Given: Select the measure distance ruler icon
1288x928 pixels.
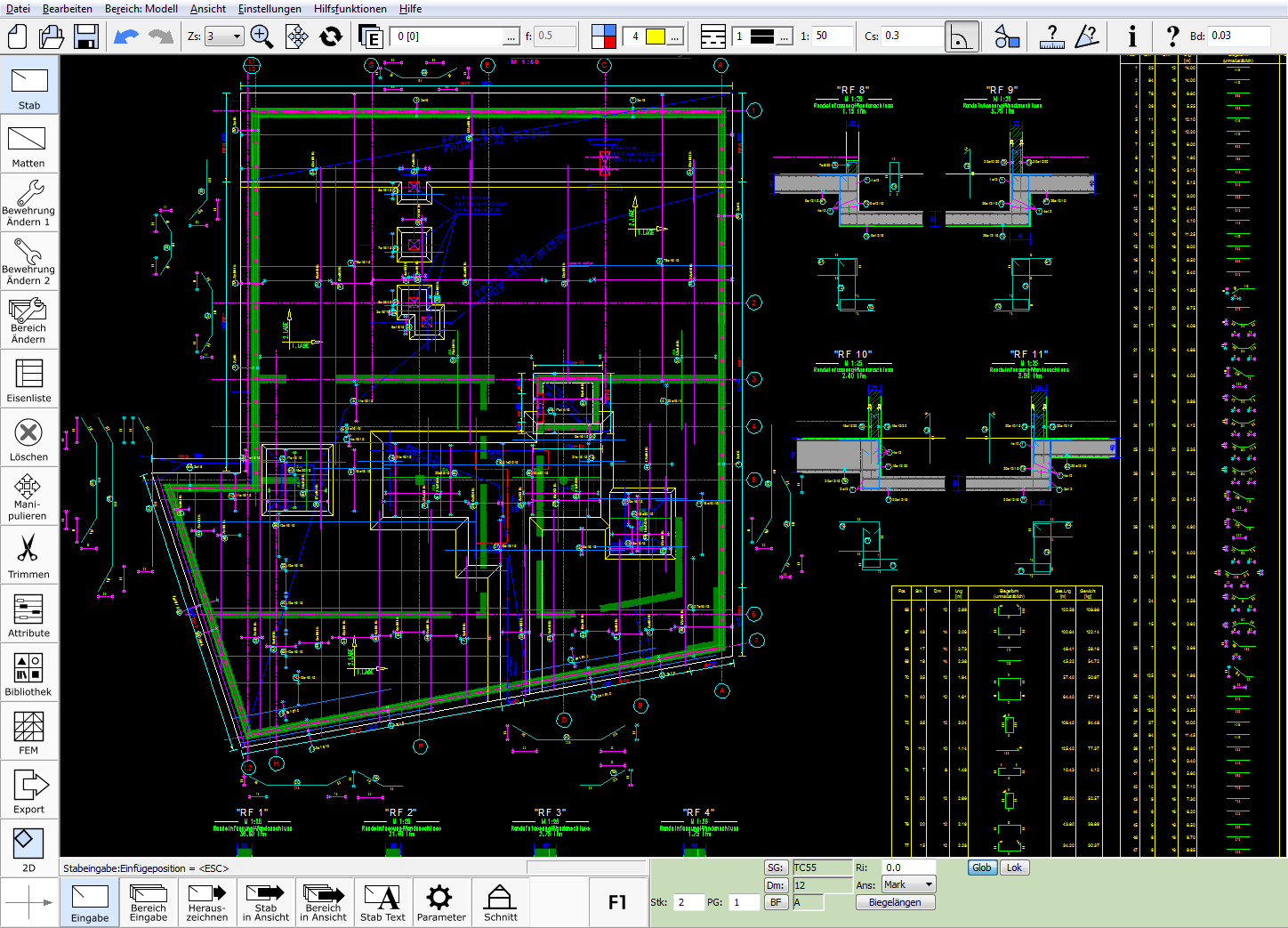Looking at the screenshot, I should pos(1051,36).
